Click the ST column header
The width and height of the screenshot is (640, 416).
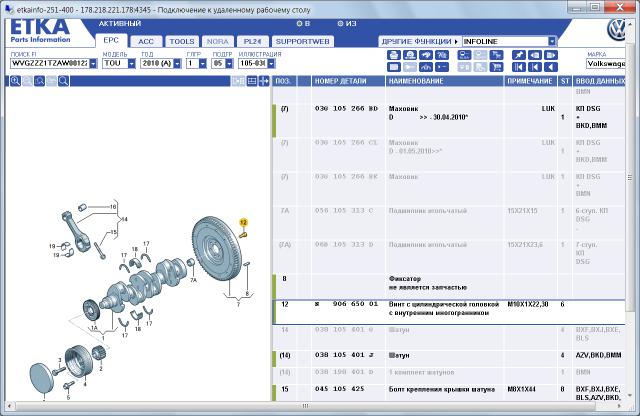click(x=565, y=81)
